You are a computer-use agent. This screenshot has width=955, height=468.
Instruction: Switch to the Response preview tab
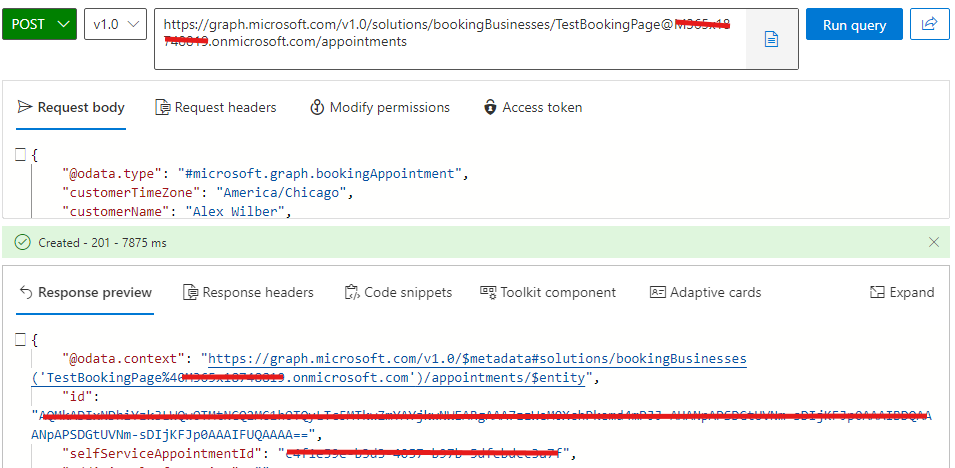click(85, 293)
